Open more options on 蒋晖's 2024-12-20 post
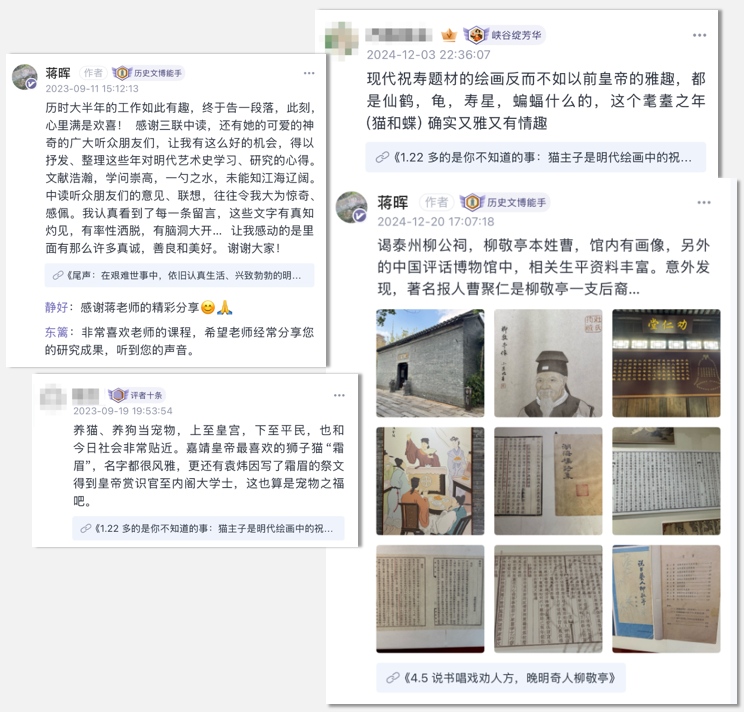 [x=704, y=203]
